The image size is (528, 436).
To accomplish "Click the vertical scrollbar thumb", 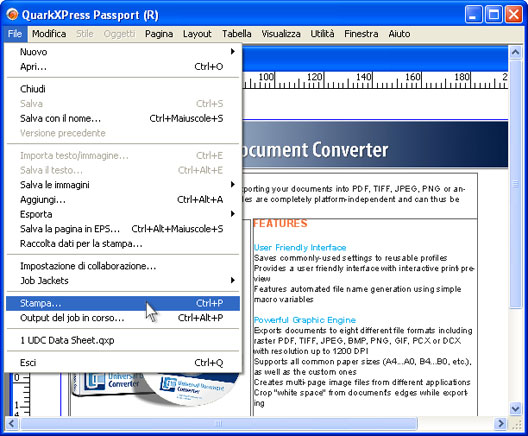I will pos(515,183).
